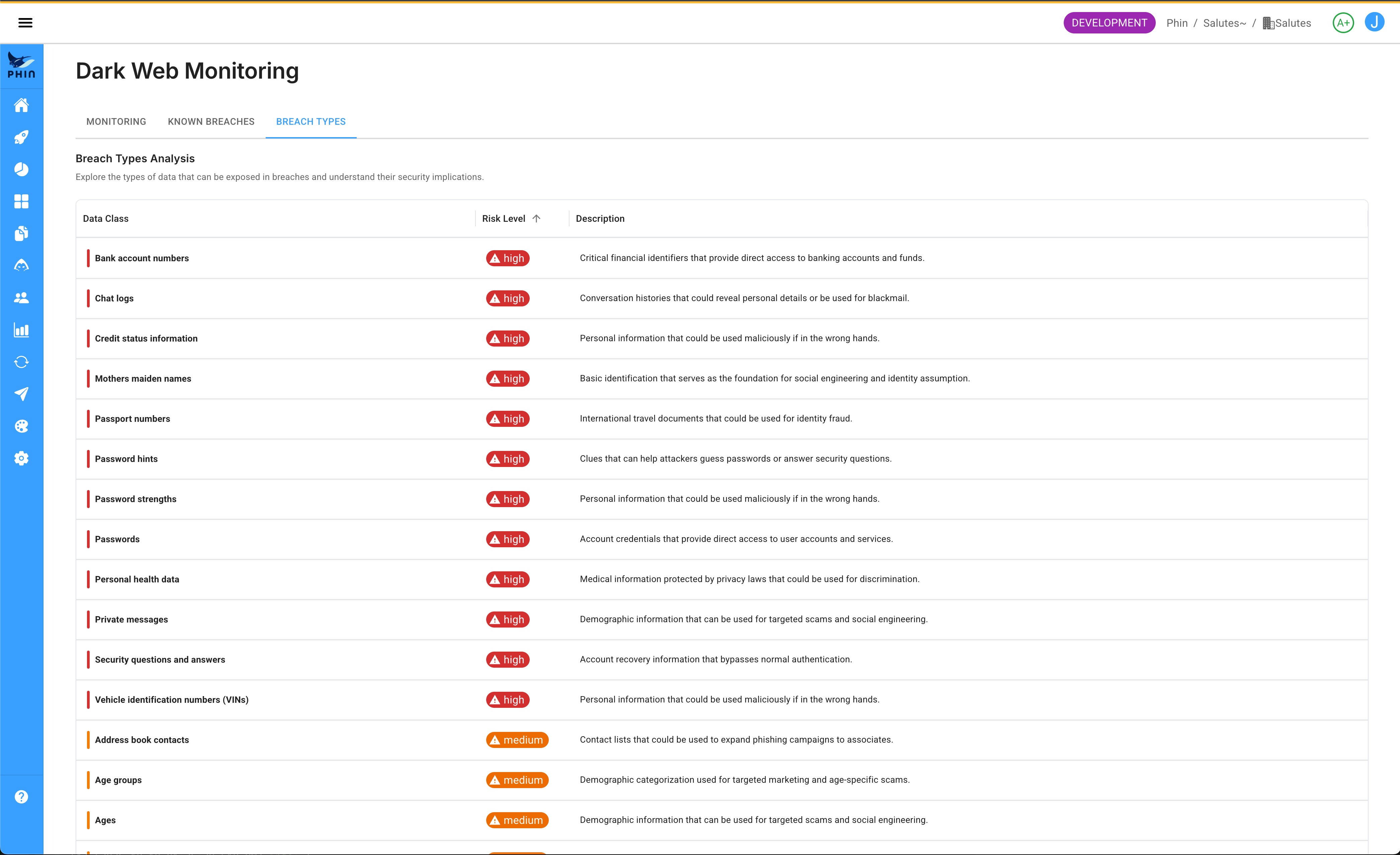This screenshot has width=1400, height=855.
Task: Click the paper plane send icon
Action: (22, 394)
